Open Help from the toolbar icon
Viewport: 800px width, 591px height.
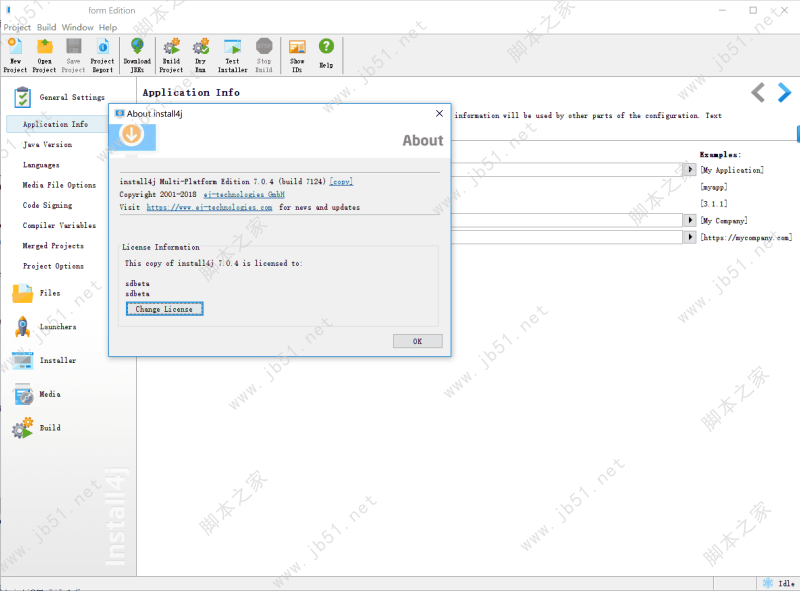coord(326,52)
